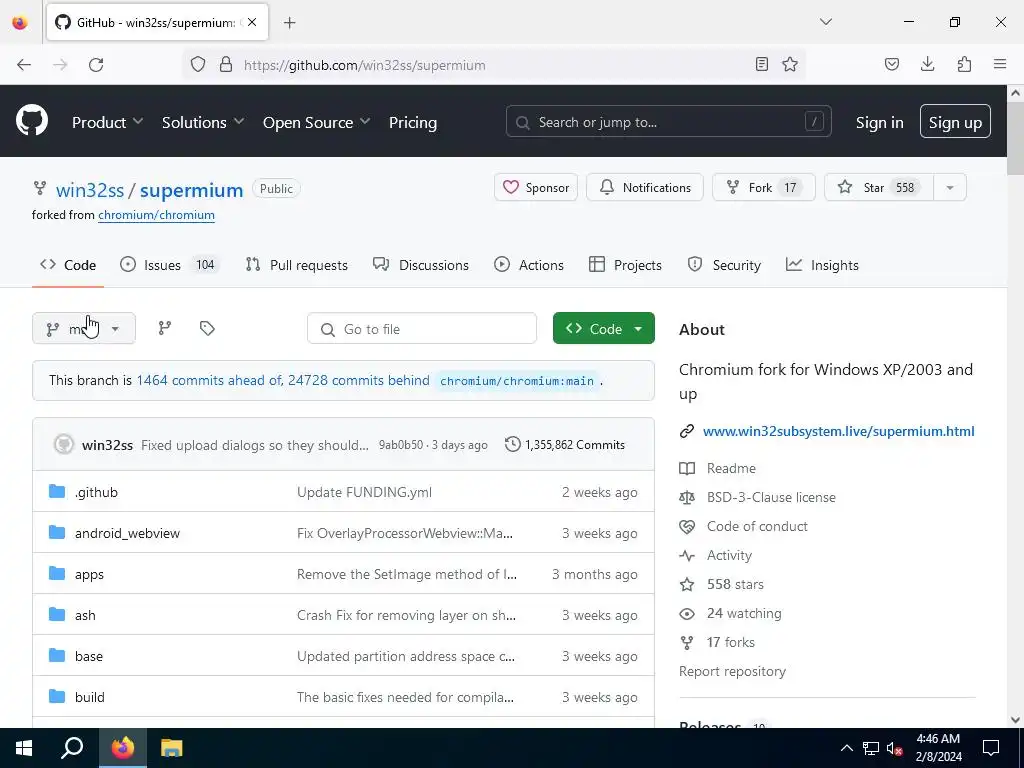Open main branch selector dropdown
Viewport: 1024px width, 768px height.
(84, 328)
